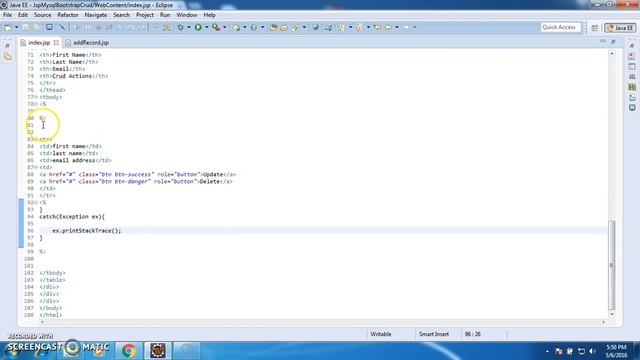Collapse the tbody fold at line 77
The width and height of the screenshot is (640, 360).
(x=36, y=97)
